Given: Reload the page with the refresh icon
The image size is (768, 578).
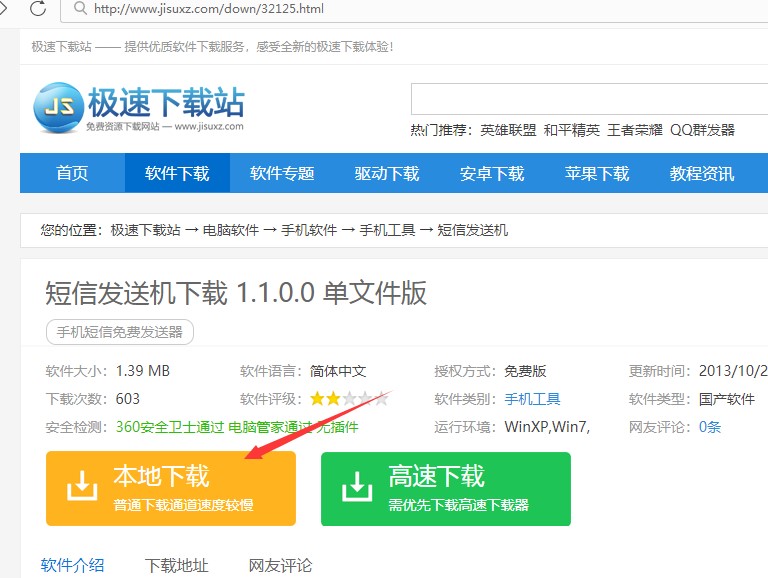Looking at the screenshot, I should pos(38,8).
